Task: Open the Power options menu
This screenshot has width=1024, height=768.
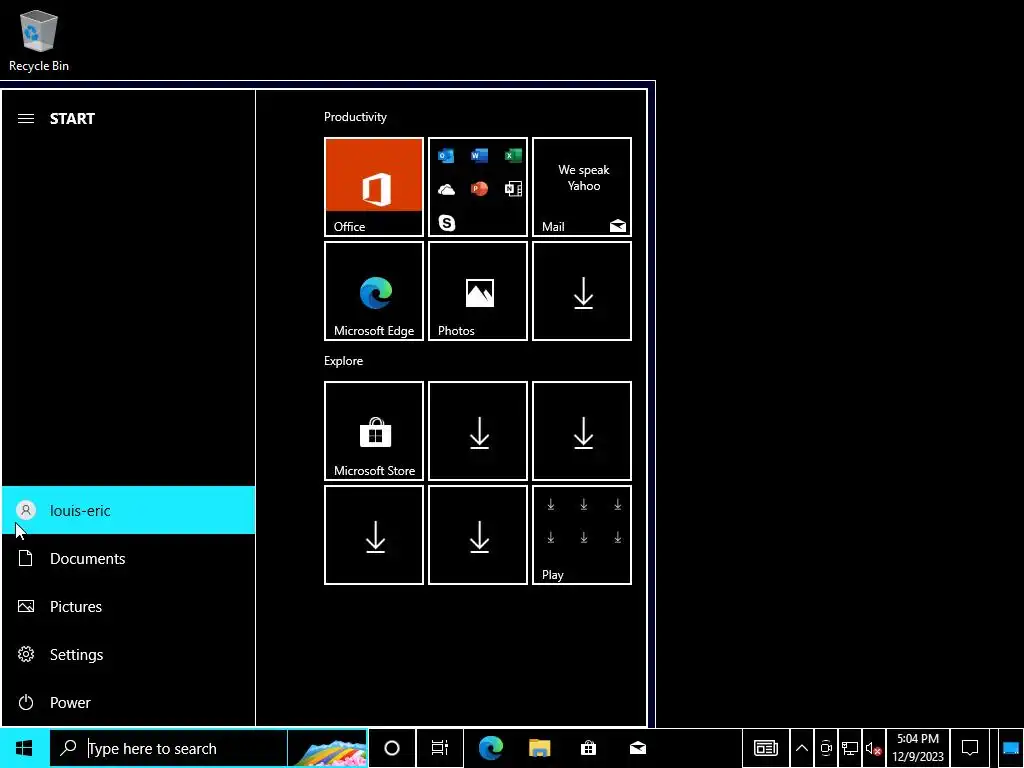Action: click(x=128, y=702)
